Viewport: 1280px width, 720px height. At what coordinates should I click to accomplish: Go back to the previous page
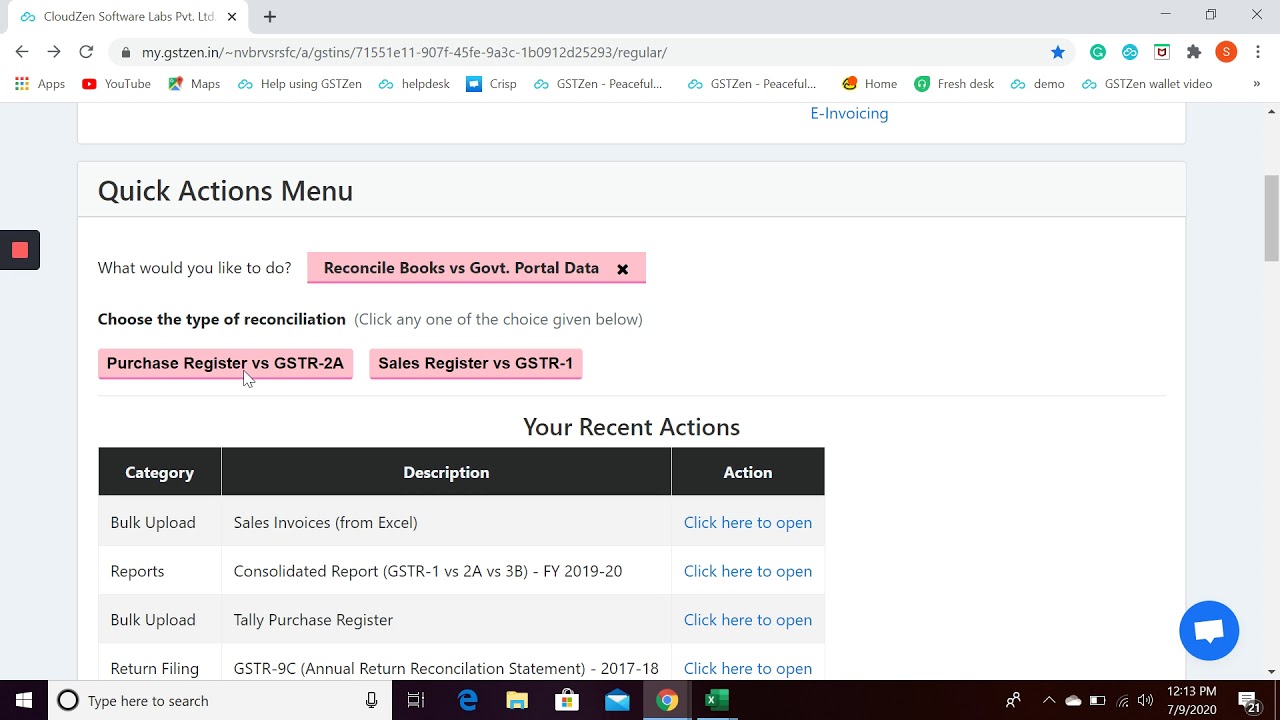point(22,52)
